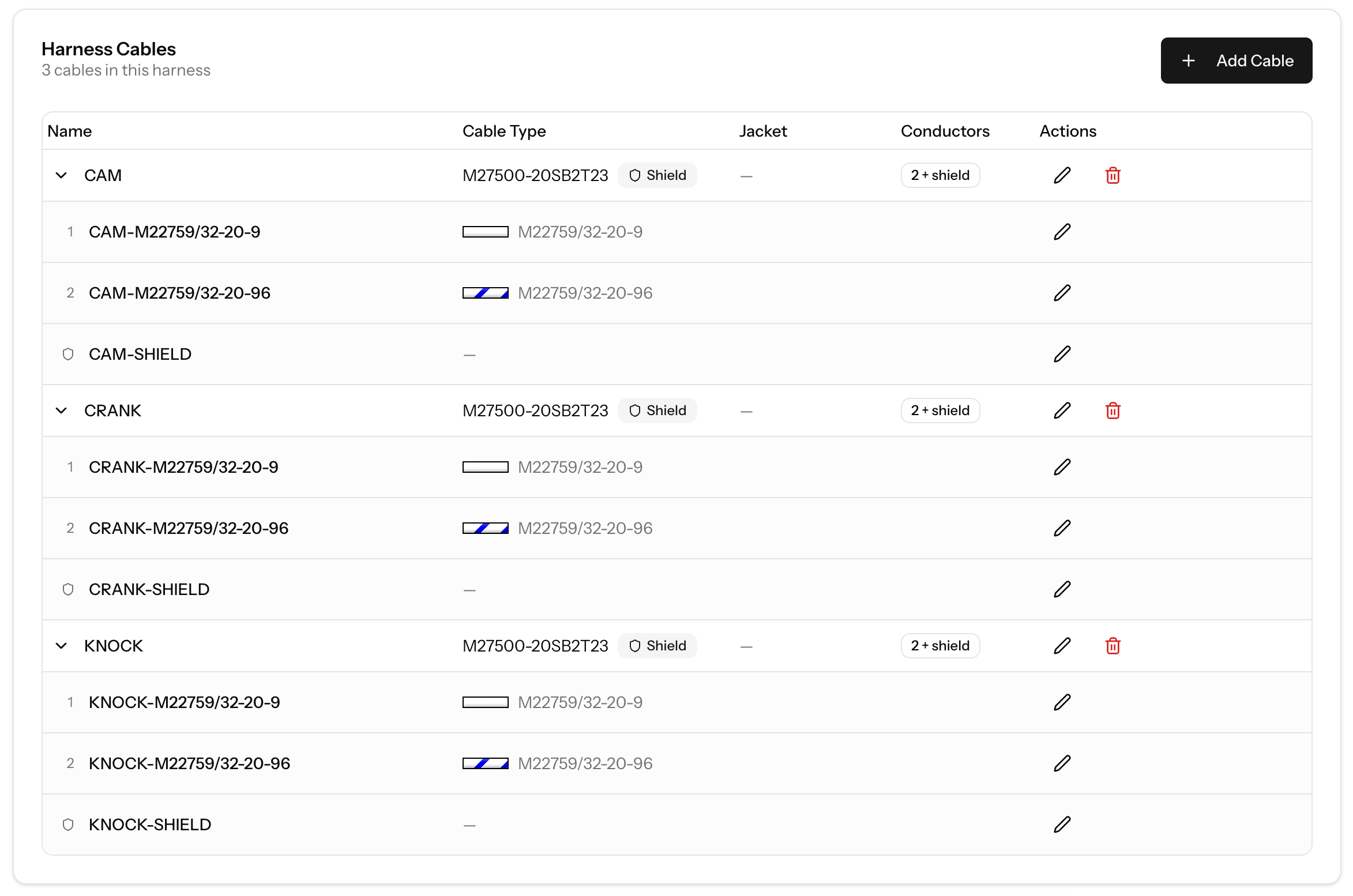
Task: Click M27500-20SB2T23 type in KNOCK row
Action: tap(535, 646)
